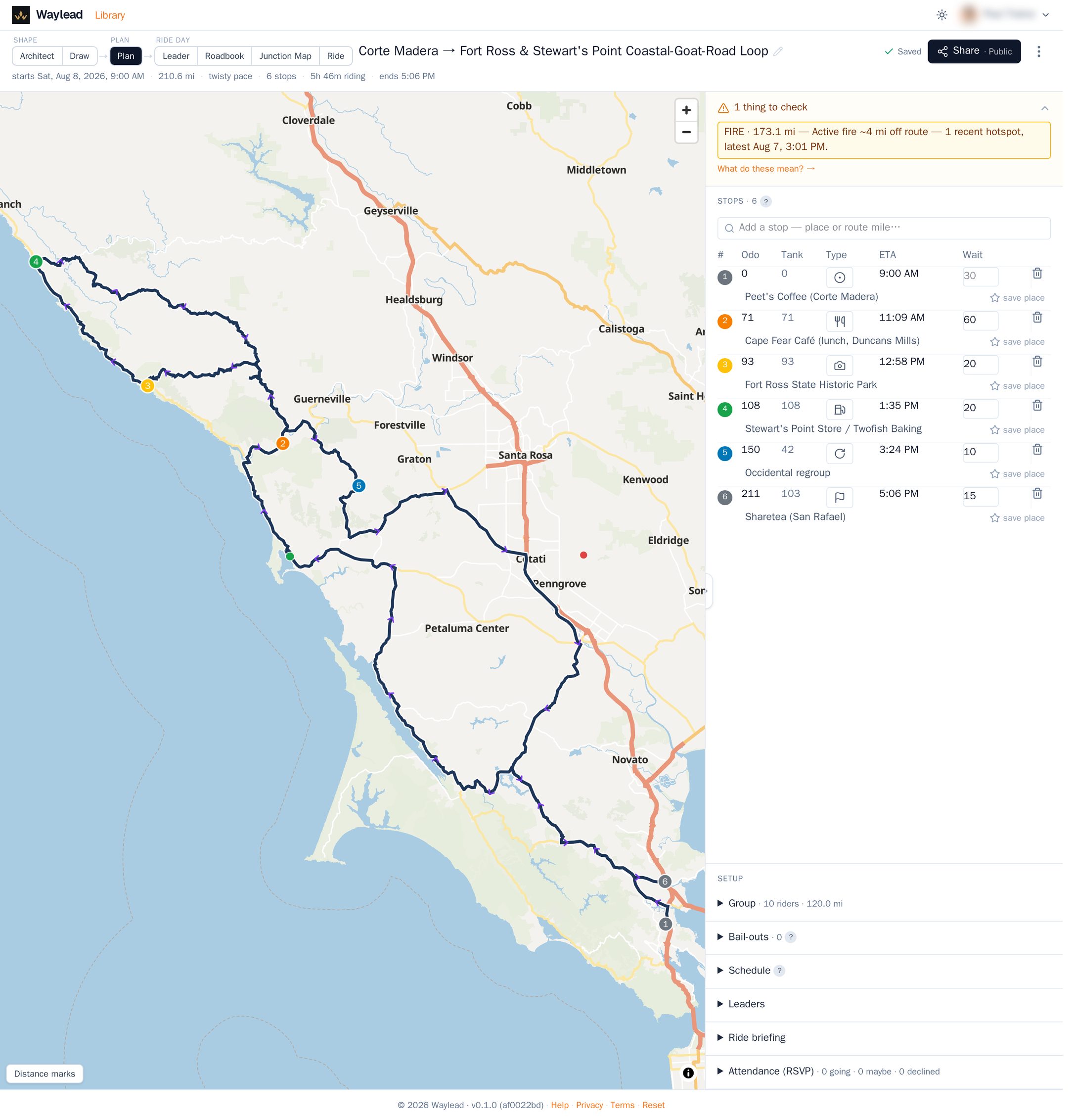The height and width of the screenshot is (1120, 1074).
Task: Open the stops help question mark
Action: click(x=766, y=202)
